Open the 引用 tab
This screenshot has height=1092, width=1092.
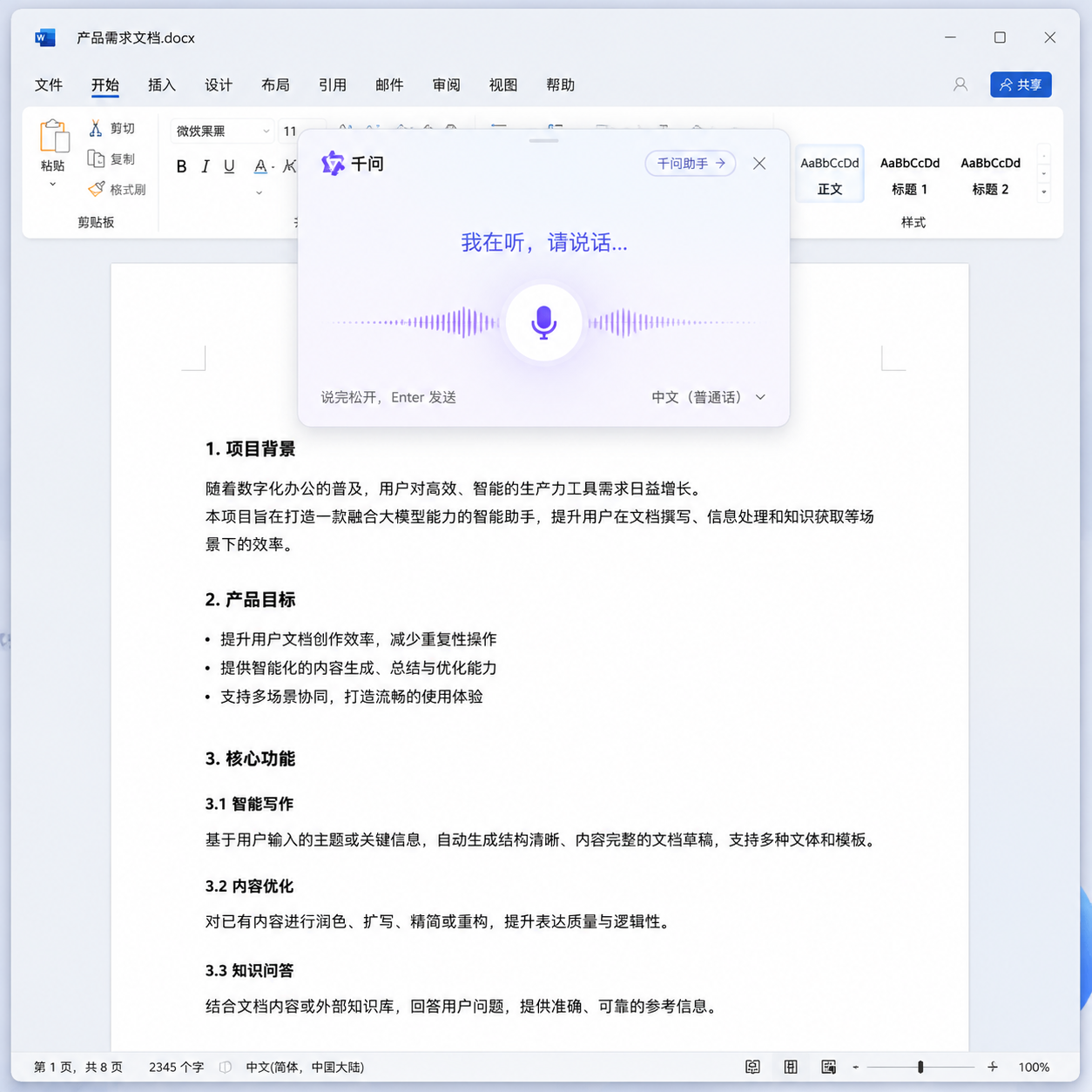333,84
